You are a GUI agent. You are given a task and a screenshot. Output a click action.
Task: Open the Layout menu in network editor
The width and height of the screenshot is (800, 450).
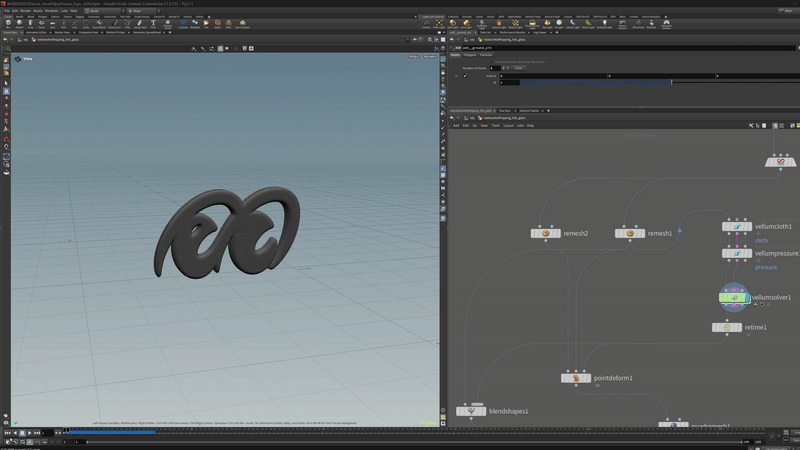(x=509, y=125)
